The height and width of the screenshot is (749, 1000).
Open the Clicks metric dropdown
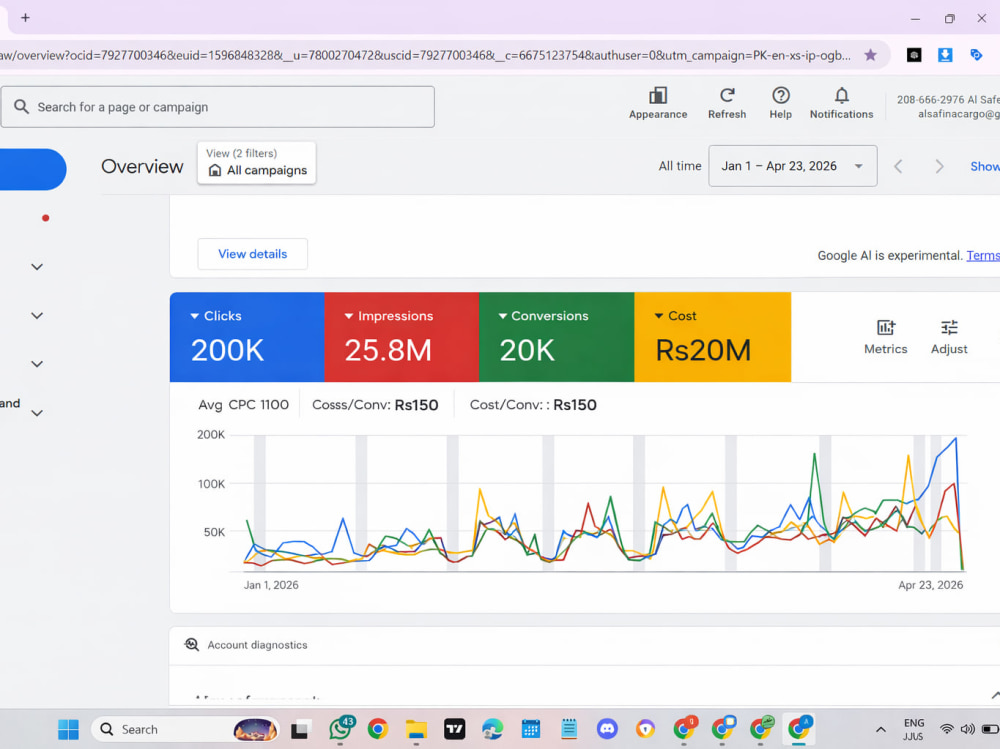coord(195,316)
